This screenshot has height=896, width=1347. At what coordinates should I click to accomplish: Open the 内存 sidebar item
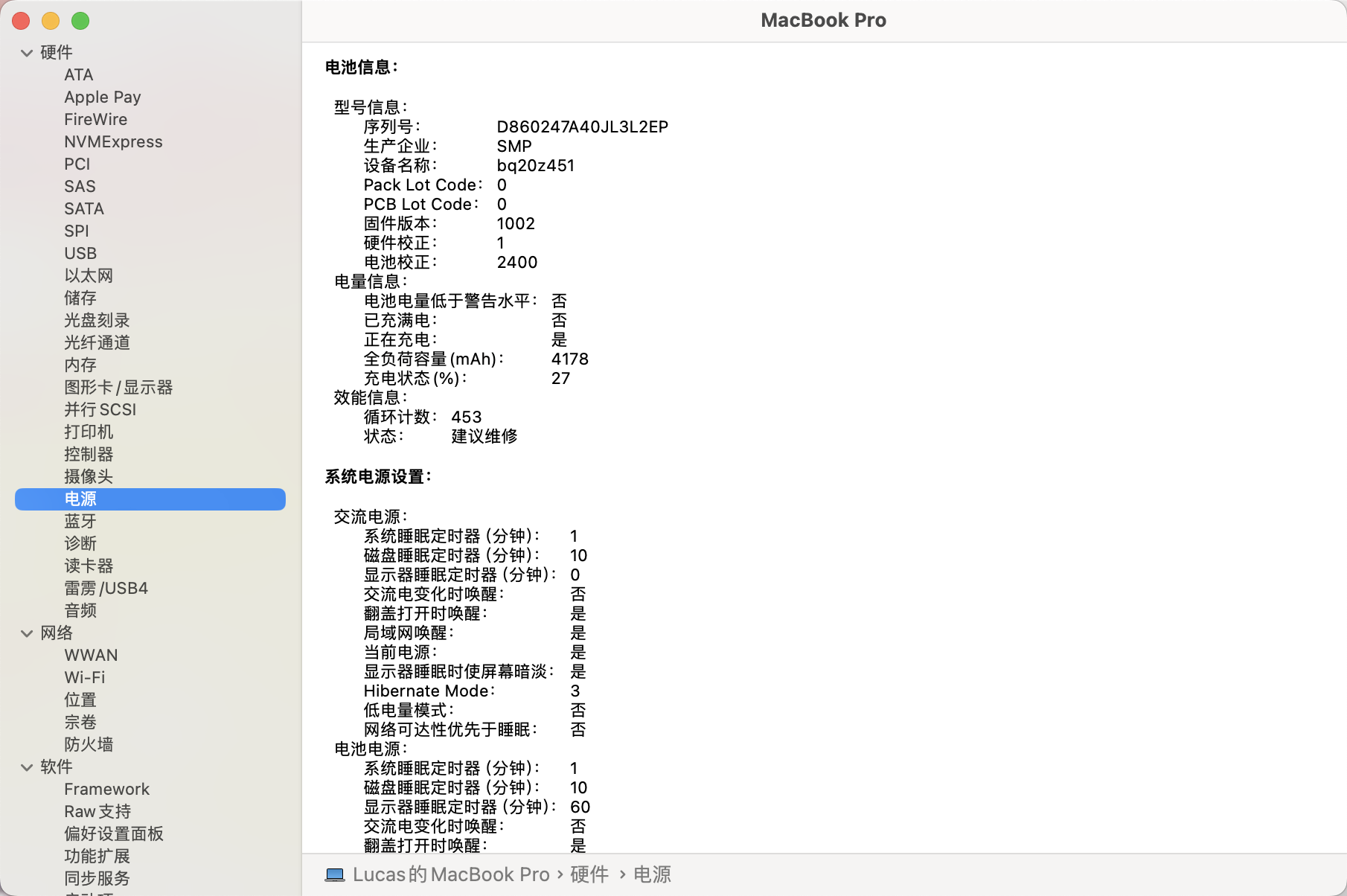pyautogui.click(x=80, y=365)
